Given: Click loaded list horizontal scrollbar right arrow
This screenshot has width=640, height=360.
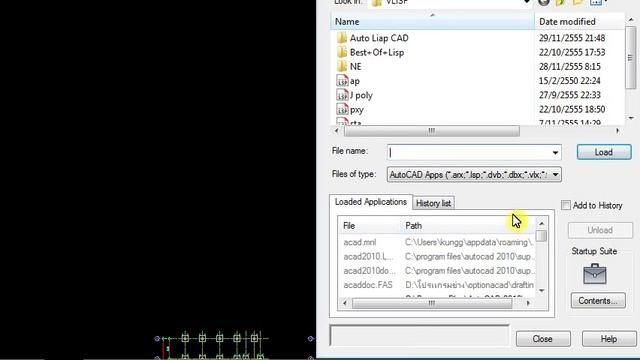Looking at the screenshot, I should click(529, 303).
